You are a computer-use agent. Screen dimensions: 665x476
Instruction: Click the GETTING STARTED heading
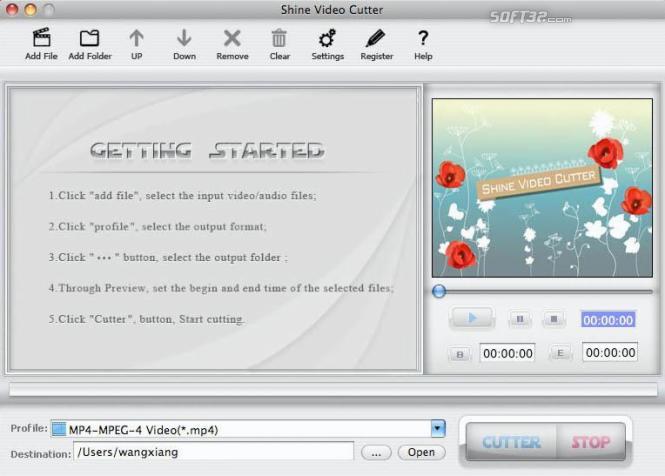click(x=207, y=151)
